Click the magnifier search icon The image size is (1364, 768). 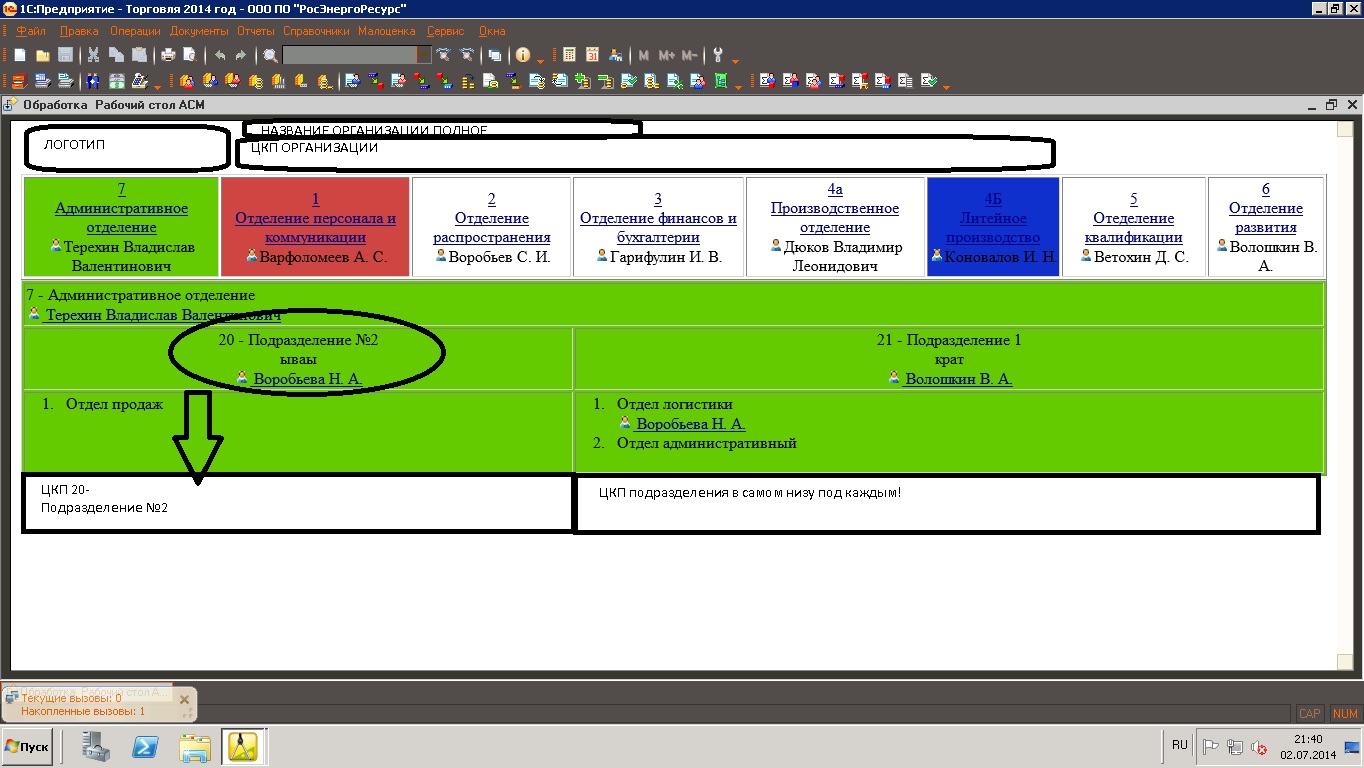(x=270, y=56)
